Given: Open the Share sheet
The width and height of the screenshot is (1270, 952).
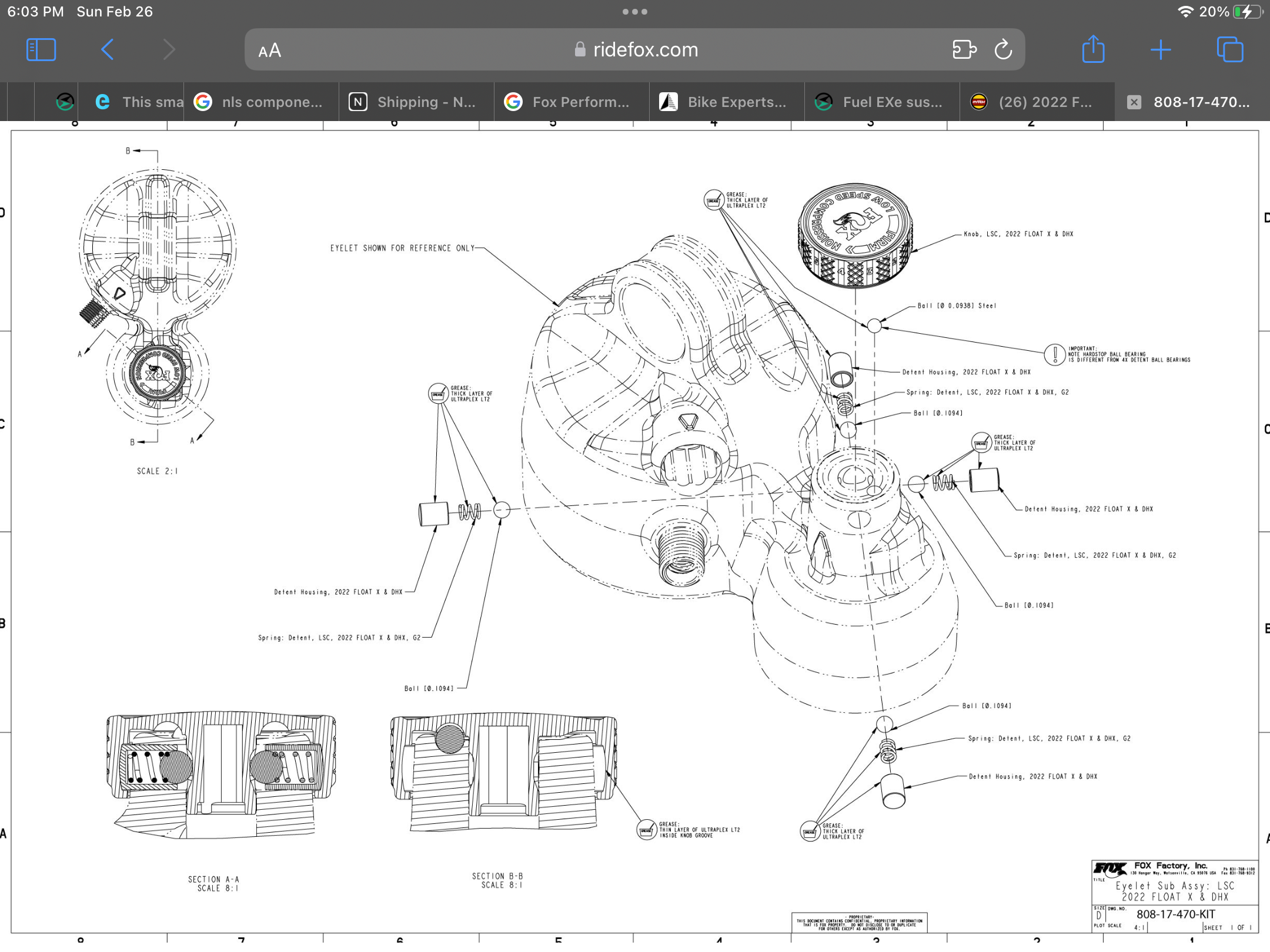Looking at the screenshot, I should (1093, 49).
